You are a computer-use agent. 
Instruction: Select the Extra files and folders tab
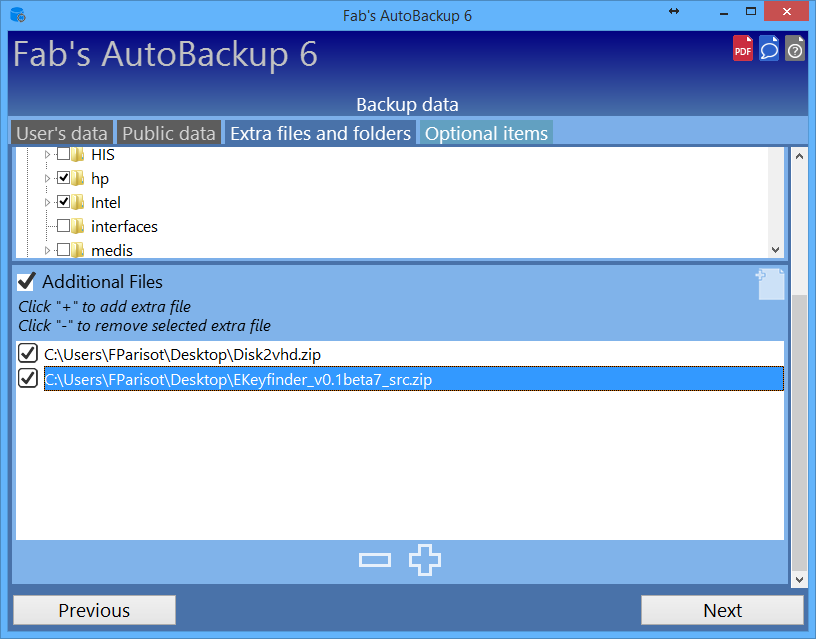click(321, 133)
